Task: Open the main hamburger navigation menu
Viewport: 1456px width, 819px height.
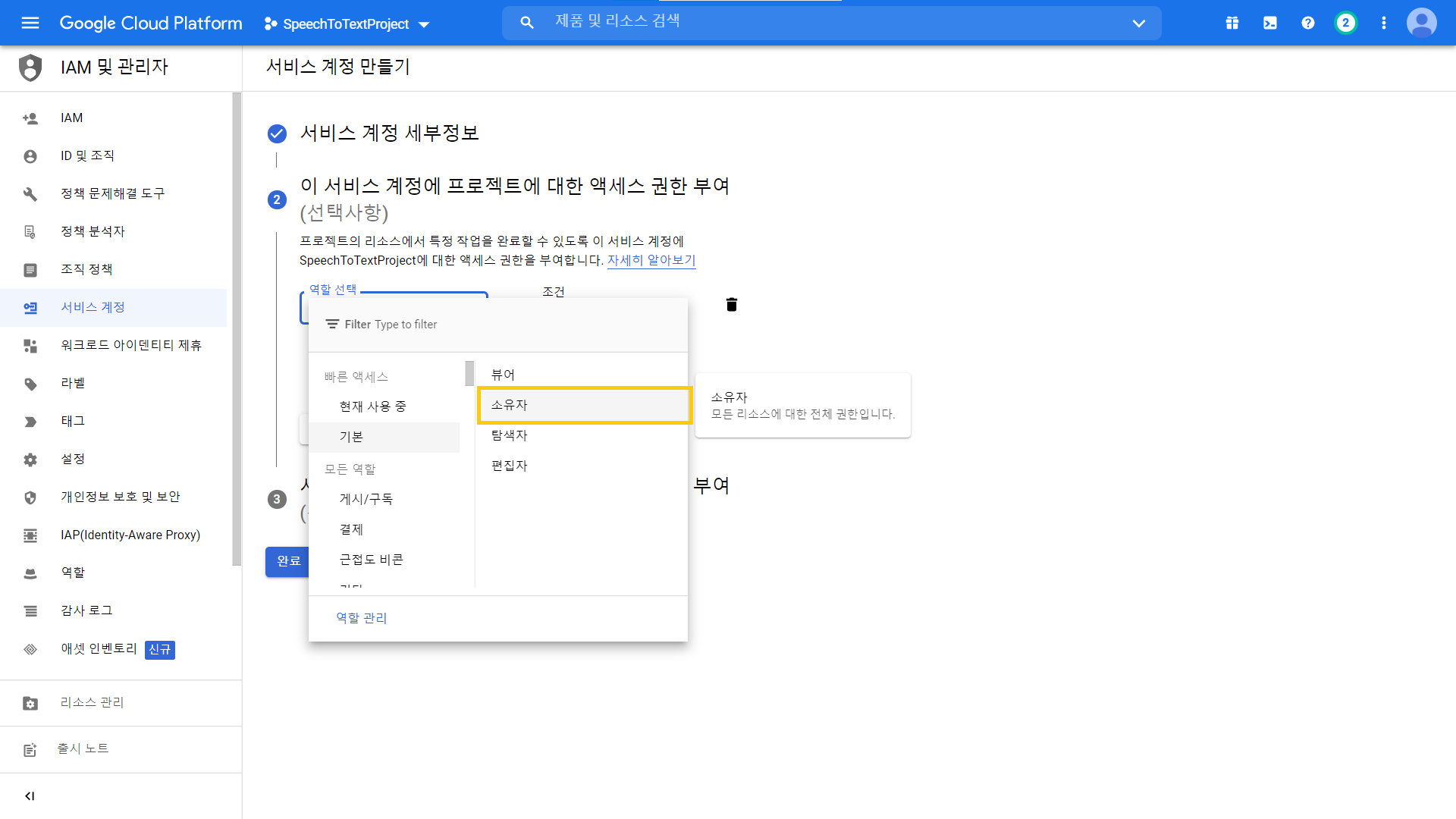Action: pyautogui.click(x=30, y=23)
